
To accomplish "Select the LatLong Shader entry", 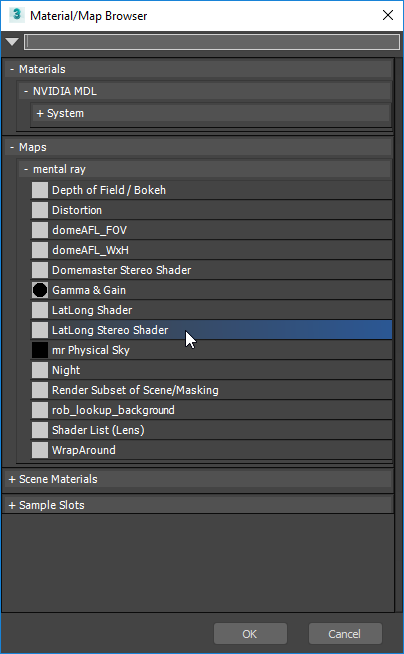I will pyautogui.click(x=211, y=310).
